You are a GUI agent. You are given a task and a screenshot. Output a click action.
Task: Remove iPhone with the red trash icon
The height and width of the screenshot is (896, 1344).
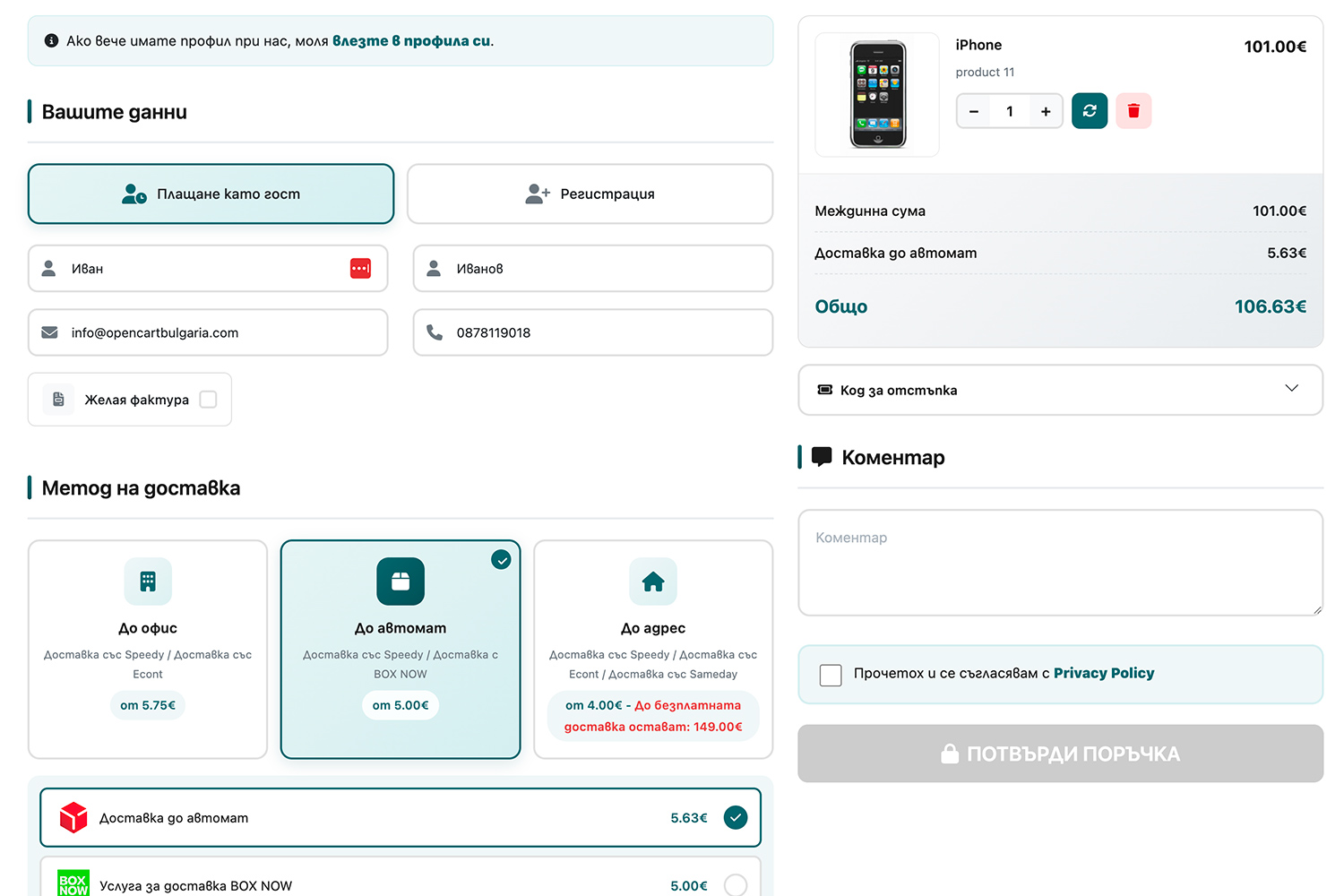1133,111
